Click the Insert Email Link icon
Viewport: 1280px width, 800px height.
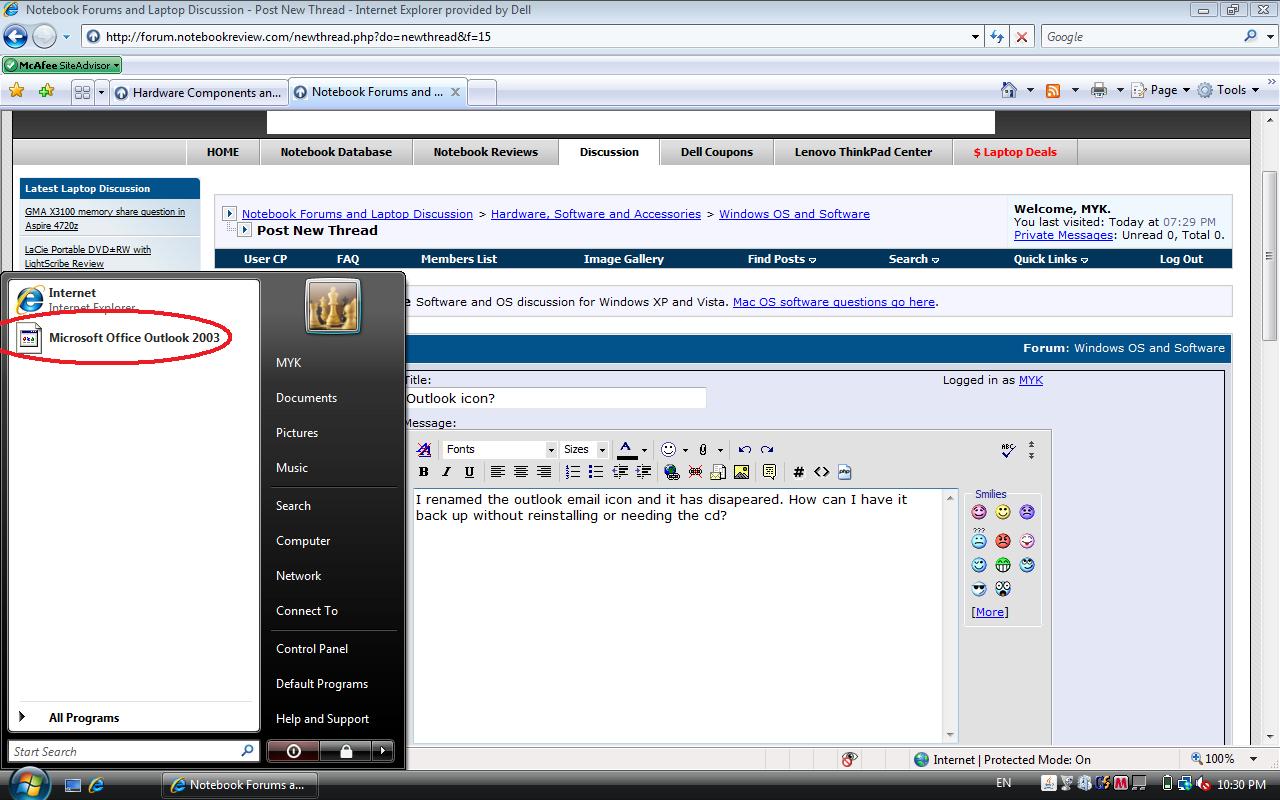click(x=717, y=472)
